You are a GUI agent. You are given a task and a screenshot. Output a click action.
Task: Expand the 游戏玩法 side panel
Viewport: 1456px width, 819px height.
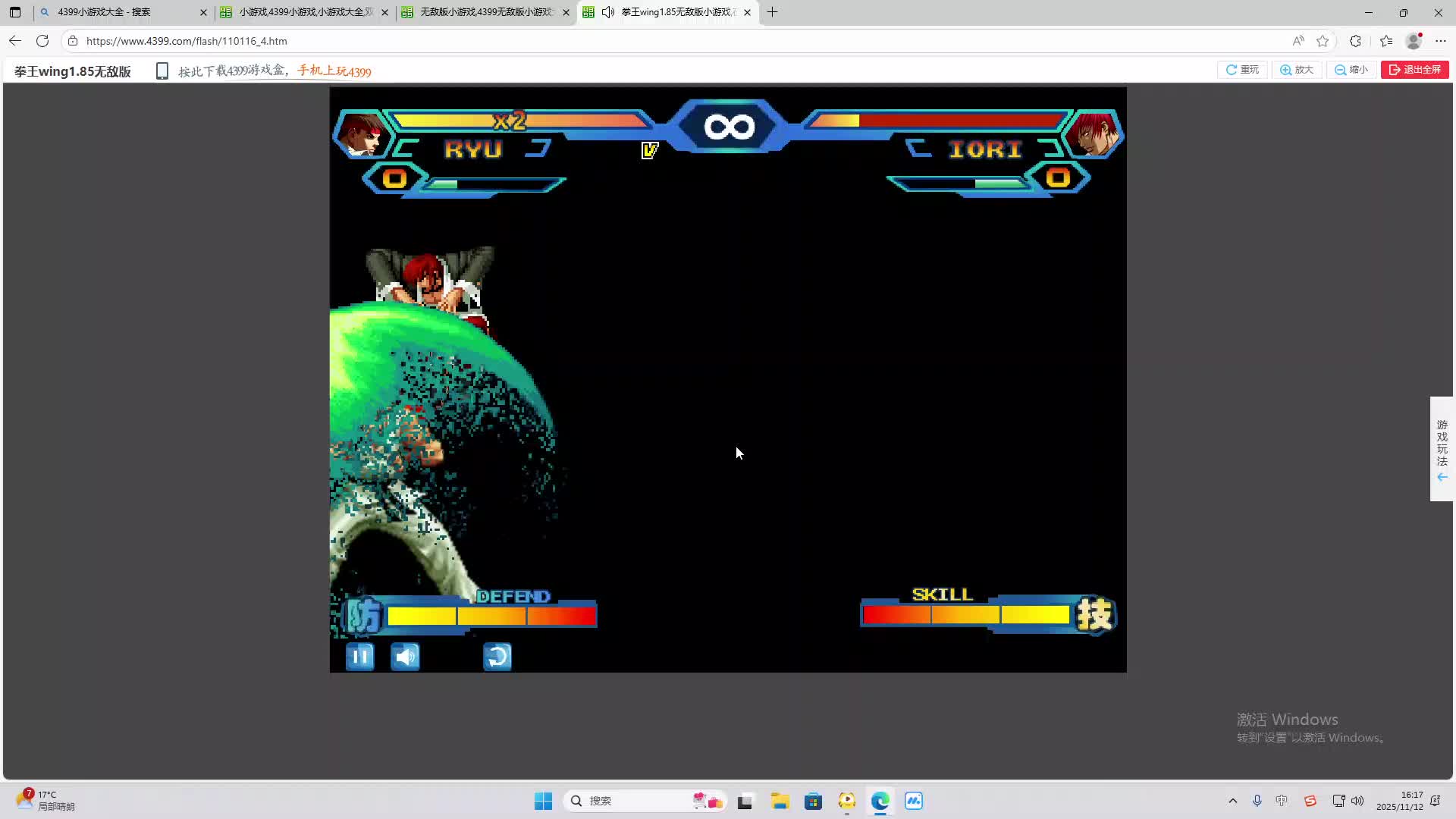tap(1442, 449)
